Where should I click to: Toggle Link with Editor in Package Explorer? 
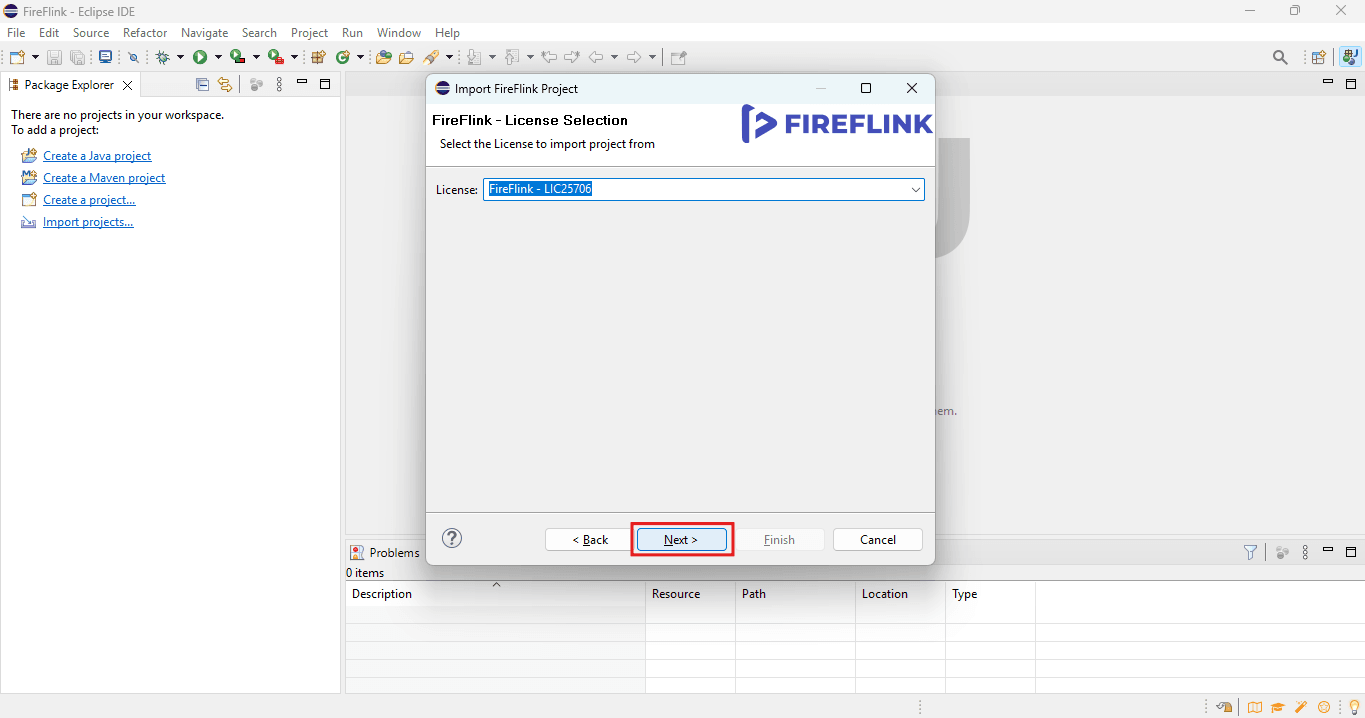225,85
